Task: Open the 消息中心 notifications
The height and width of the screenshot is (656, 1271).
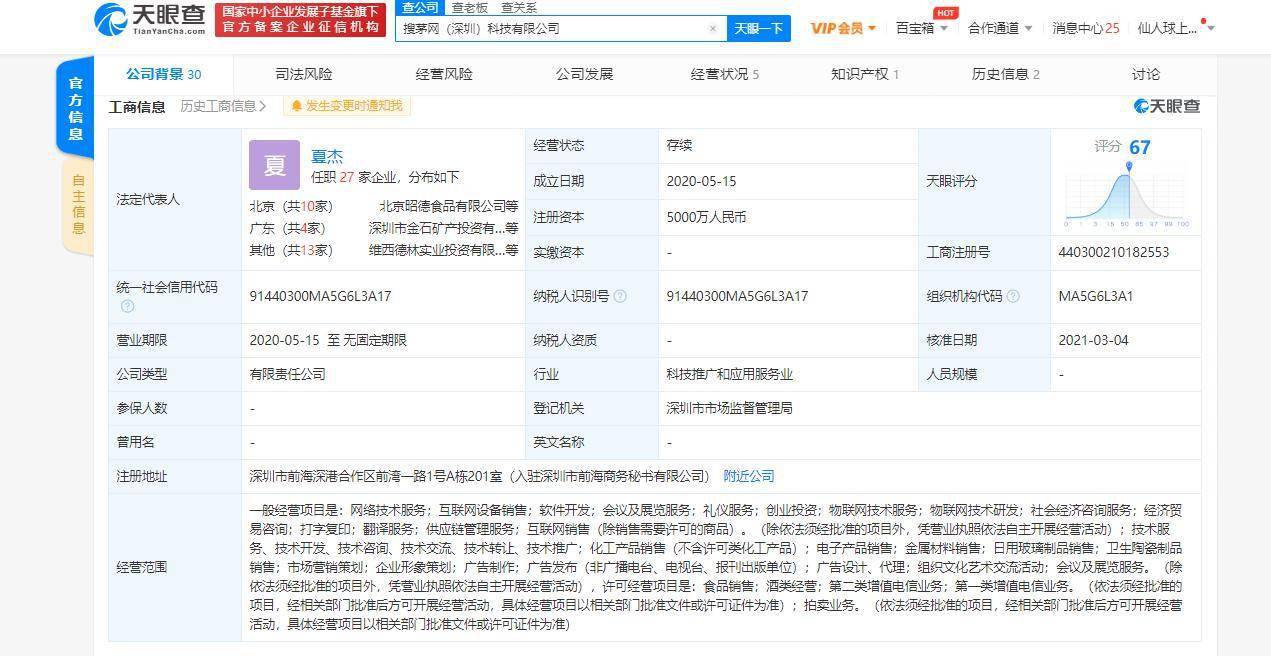Action: (x=1085, y=28)
